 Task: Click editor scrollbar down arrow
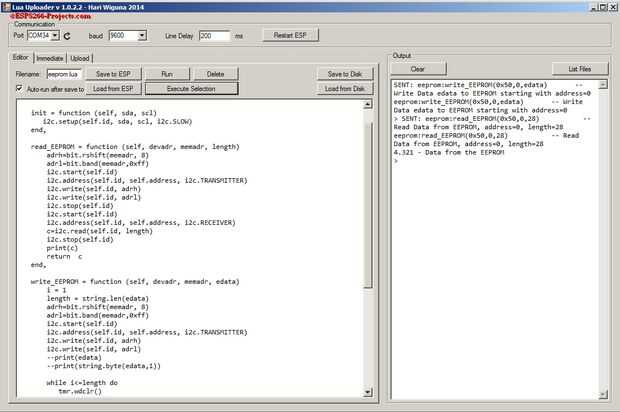pos(368,392)
